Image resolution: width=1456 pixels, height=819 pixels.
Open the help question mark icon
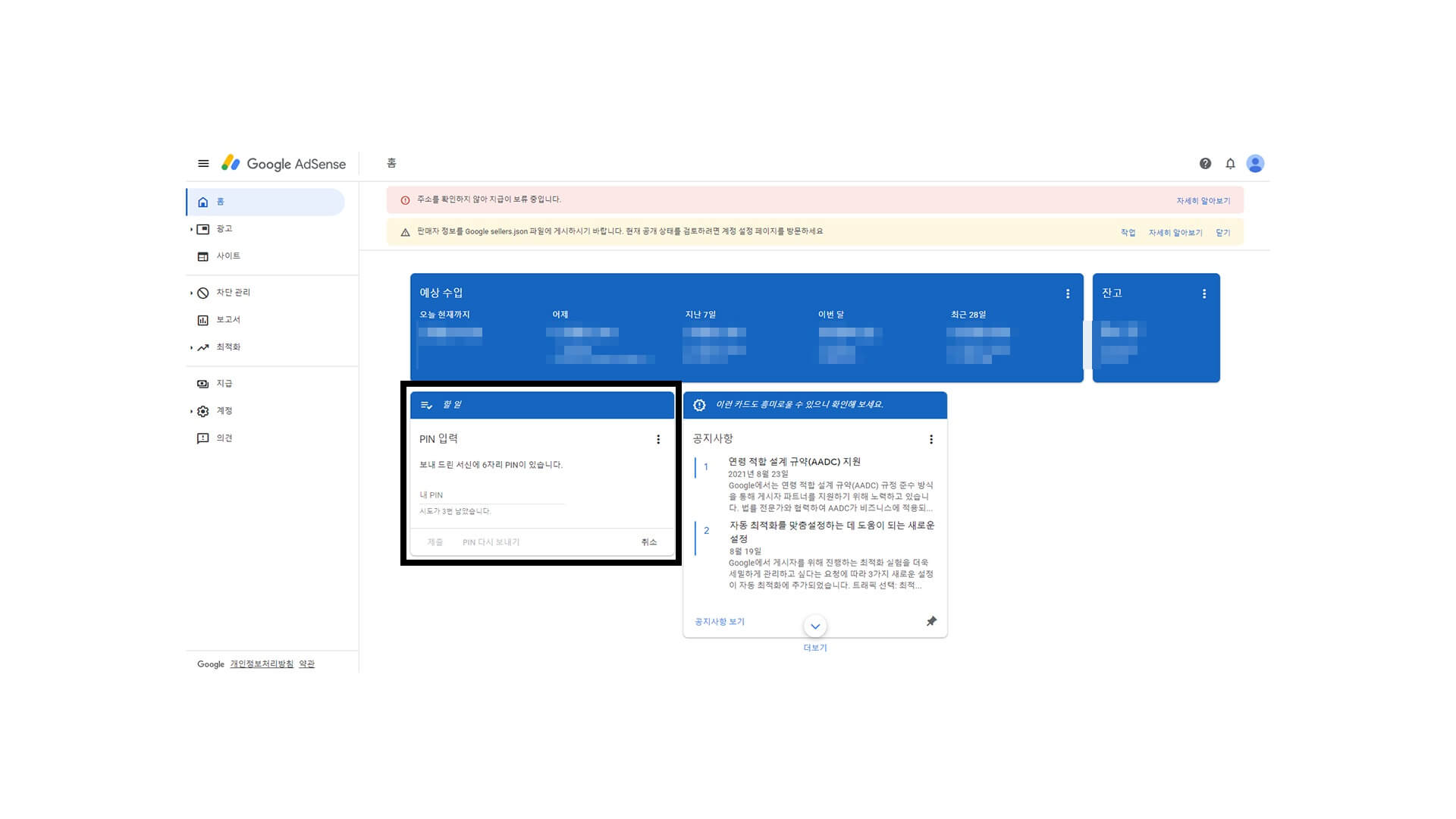click(1205, 164)
